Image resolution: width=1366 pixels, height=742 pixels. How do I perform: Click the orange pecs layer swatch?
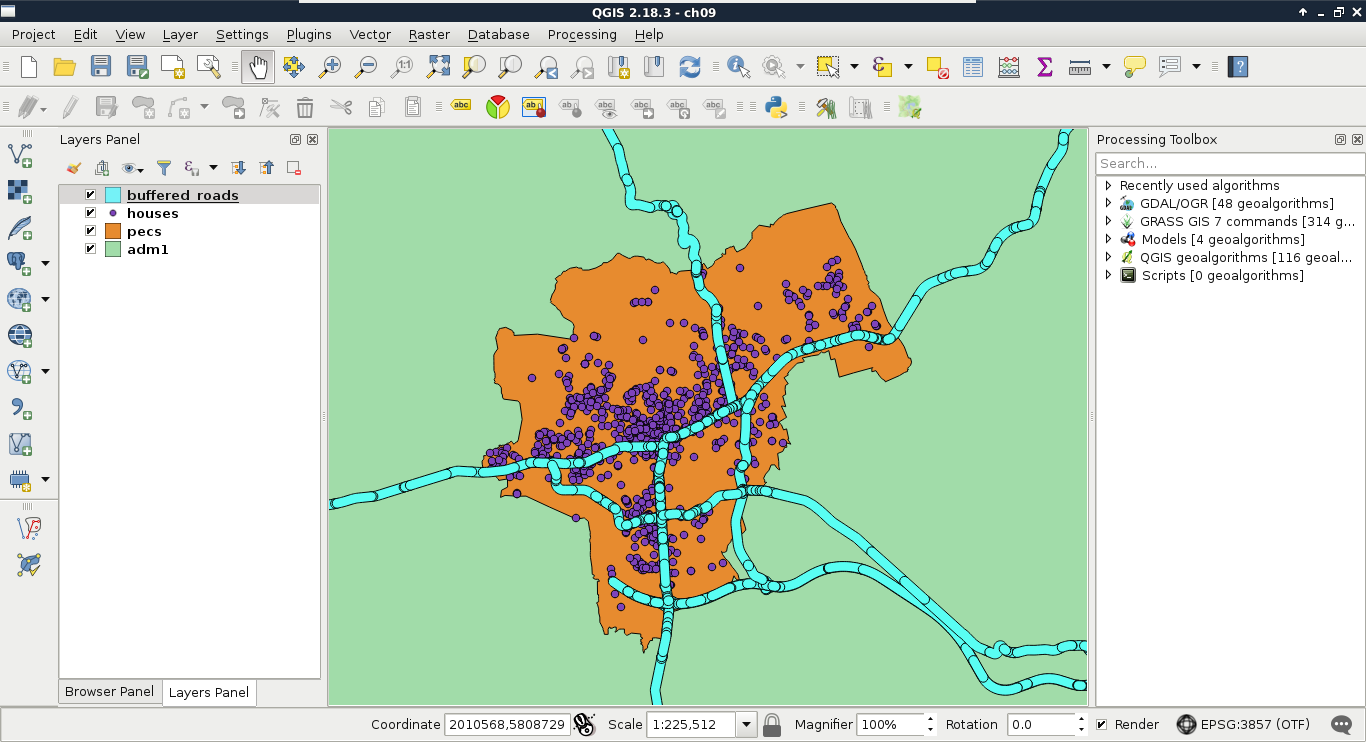click(x=113, y=231)
